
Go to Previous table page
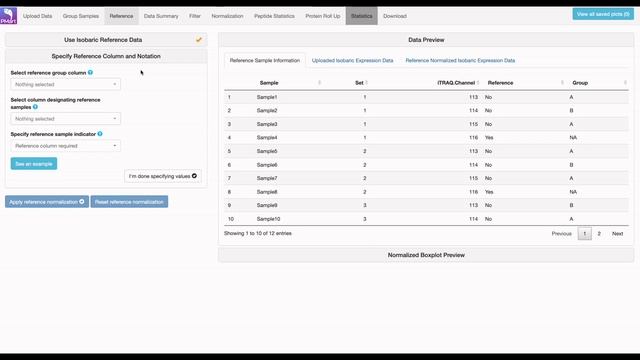pos(561,234)
